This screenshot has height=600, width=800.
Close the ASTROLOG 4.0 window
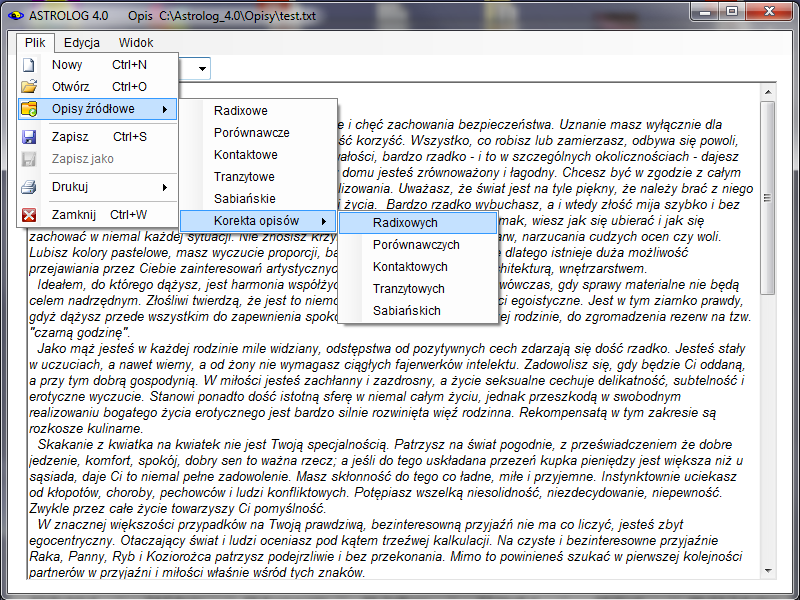(x=769, y=11)
